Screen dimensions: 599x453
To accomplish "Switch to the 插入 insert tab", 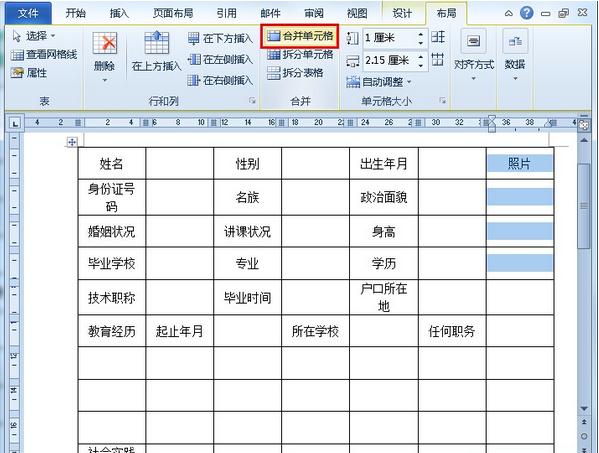I will 119,13.
